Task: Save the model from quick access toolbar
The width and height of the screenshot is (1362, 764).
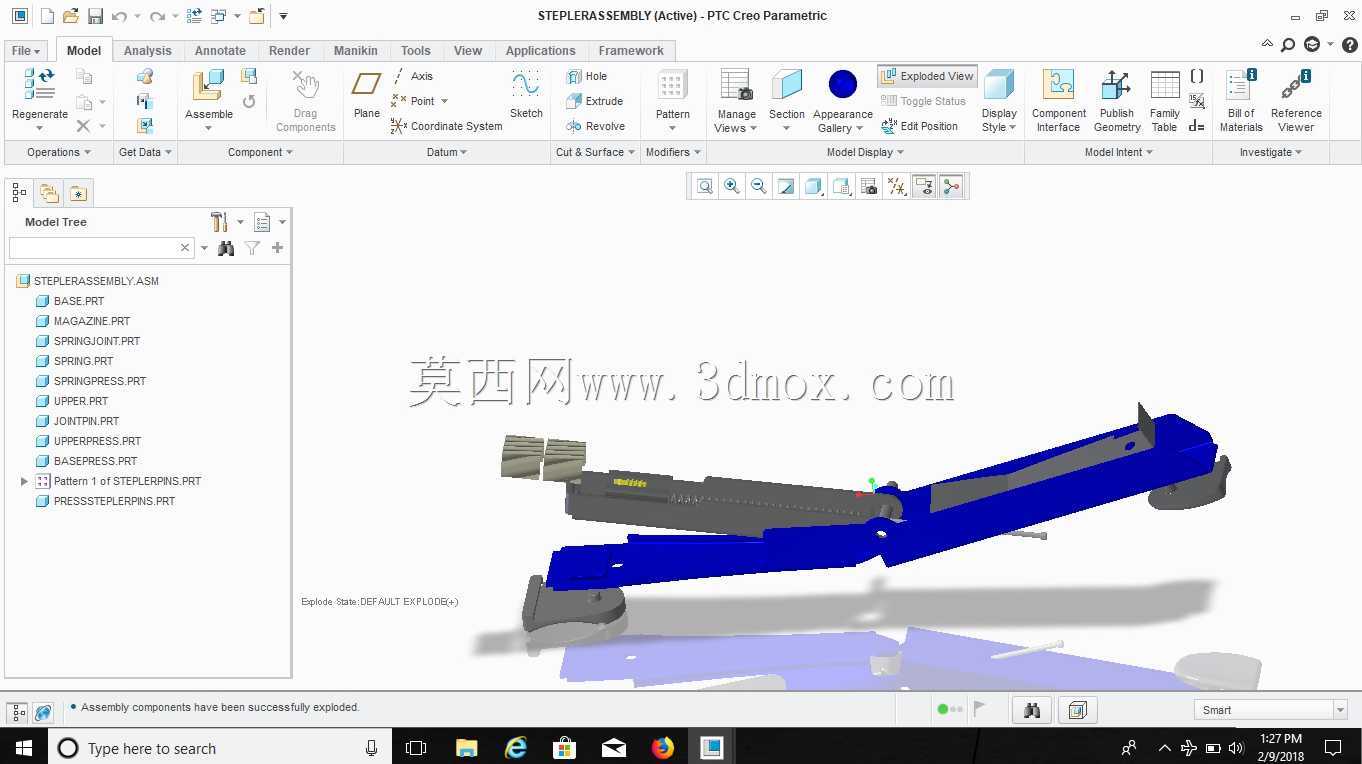Action: coord(95,16)
